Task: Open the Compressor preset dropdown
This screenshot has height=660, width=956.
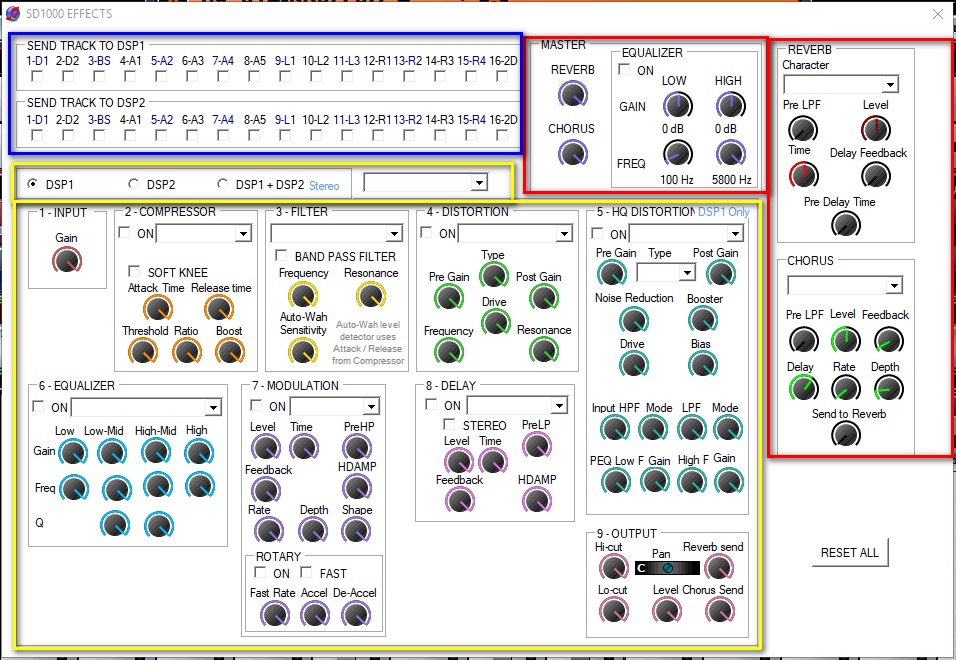Action: click(204, 233)
